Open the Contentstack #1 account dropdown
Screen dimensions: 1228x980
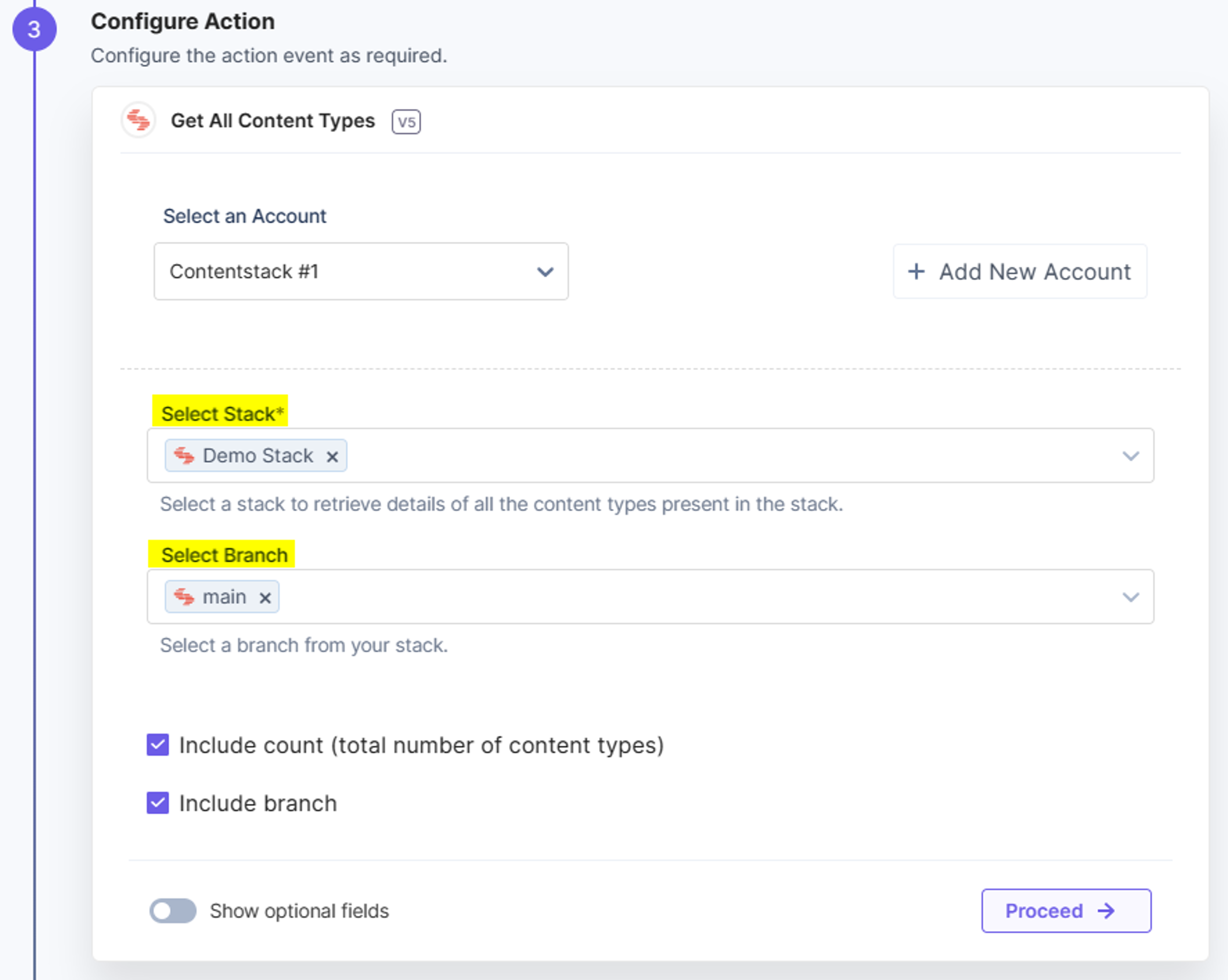pos(361,272)
